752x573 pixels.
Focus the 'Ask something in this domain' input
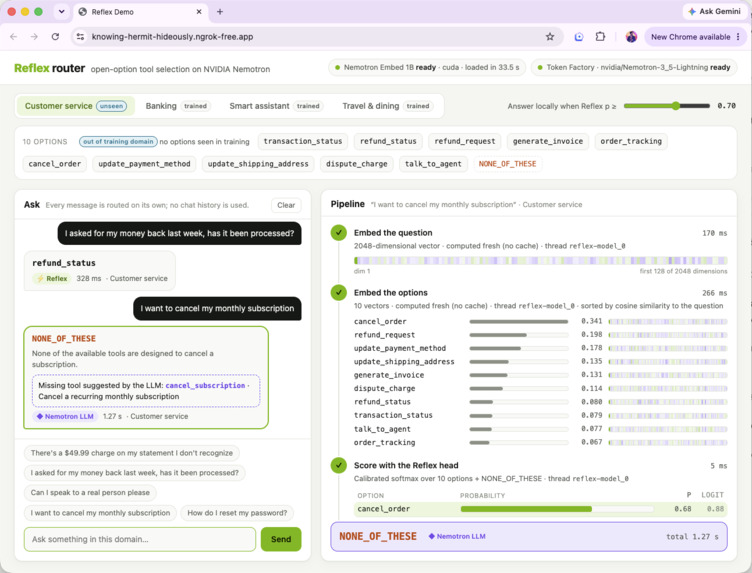(140, 539)
